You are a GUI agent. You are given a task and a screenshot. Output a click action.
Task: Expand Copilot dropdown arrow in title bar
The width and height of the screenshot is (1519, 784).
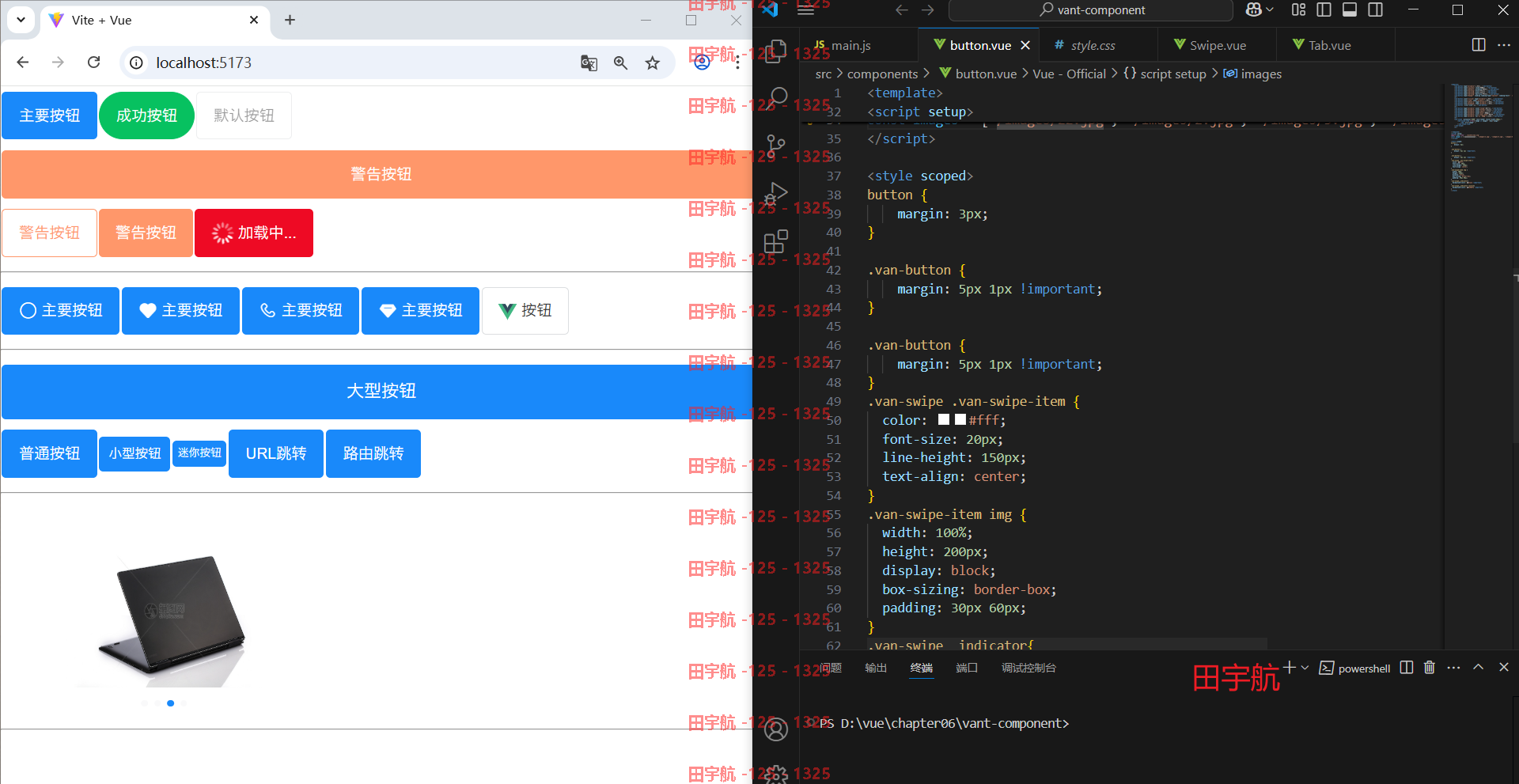pyautogui.click(x=1270, y=9)
